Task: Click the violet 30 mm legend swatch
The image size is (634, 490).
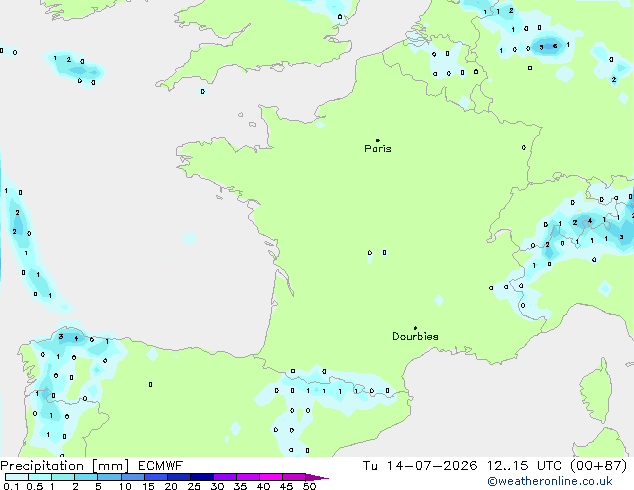Action: (x=225, y=477)
